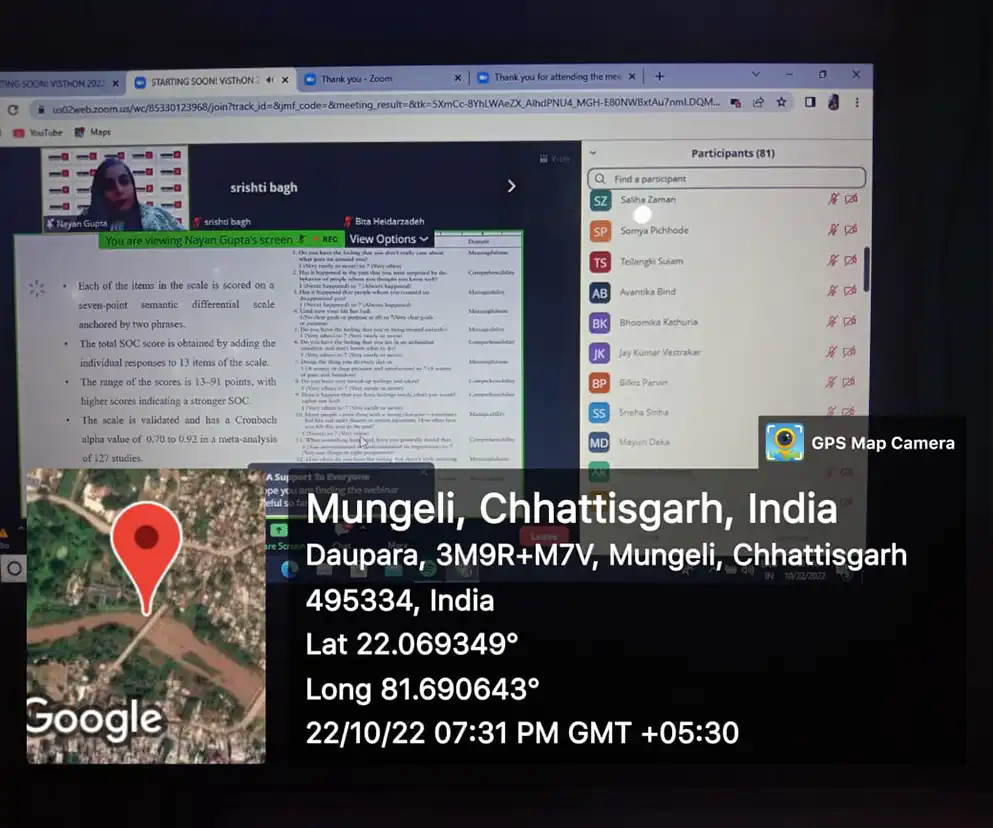Click the MD avatar of Mayuri Deka
The height and width of the screenshot is (828, 993).
pyautogui.click(x=599, y=443)
